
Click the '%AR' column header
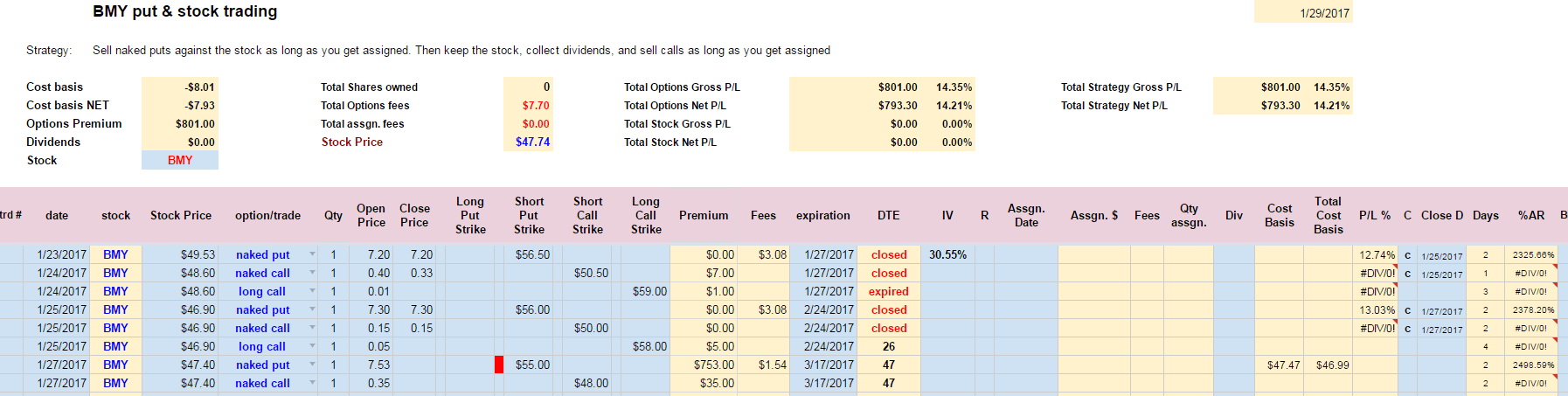(x=1530, y=215)
